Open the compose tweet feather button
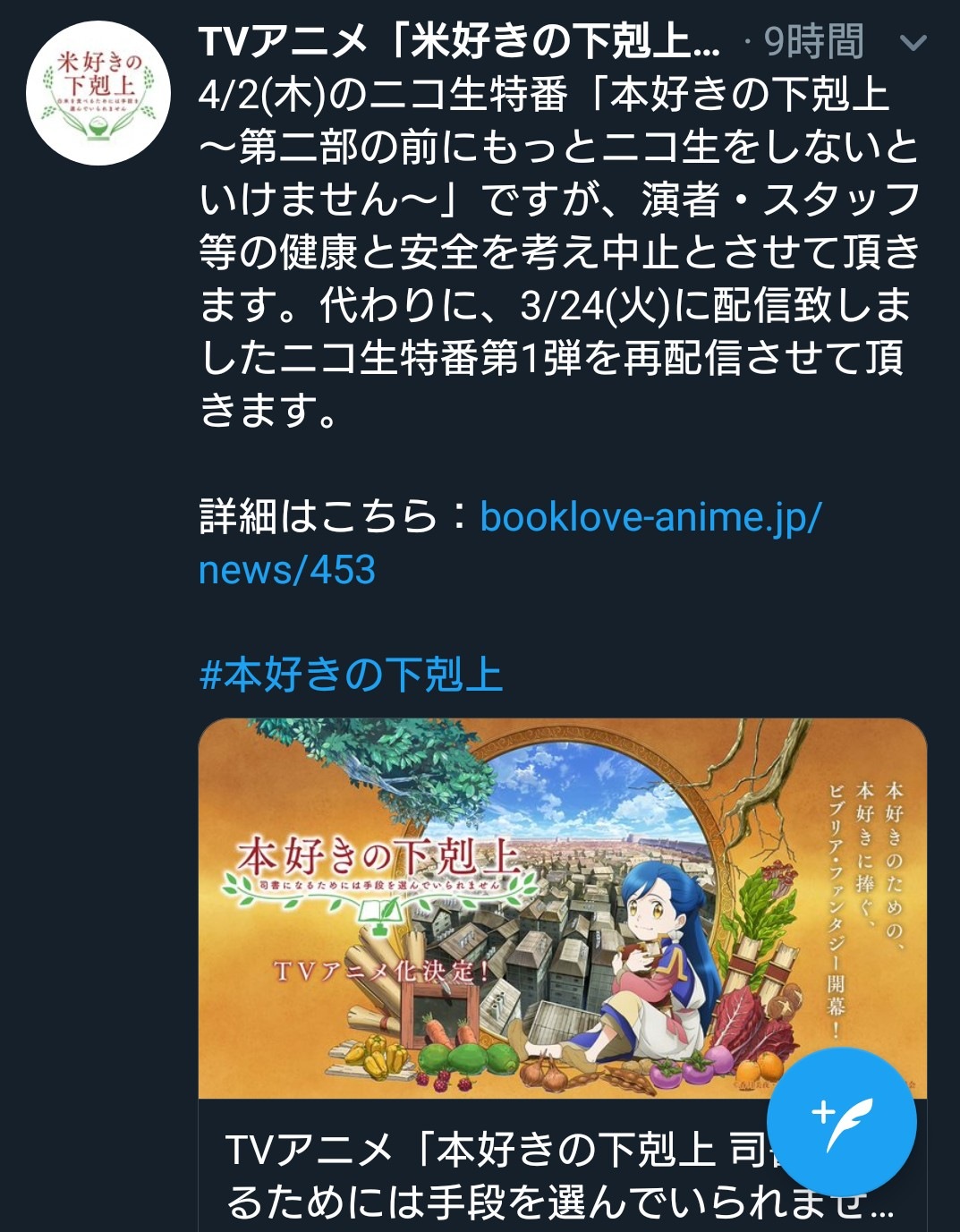960x1232 pixels. [x=842, y=1122]
